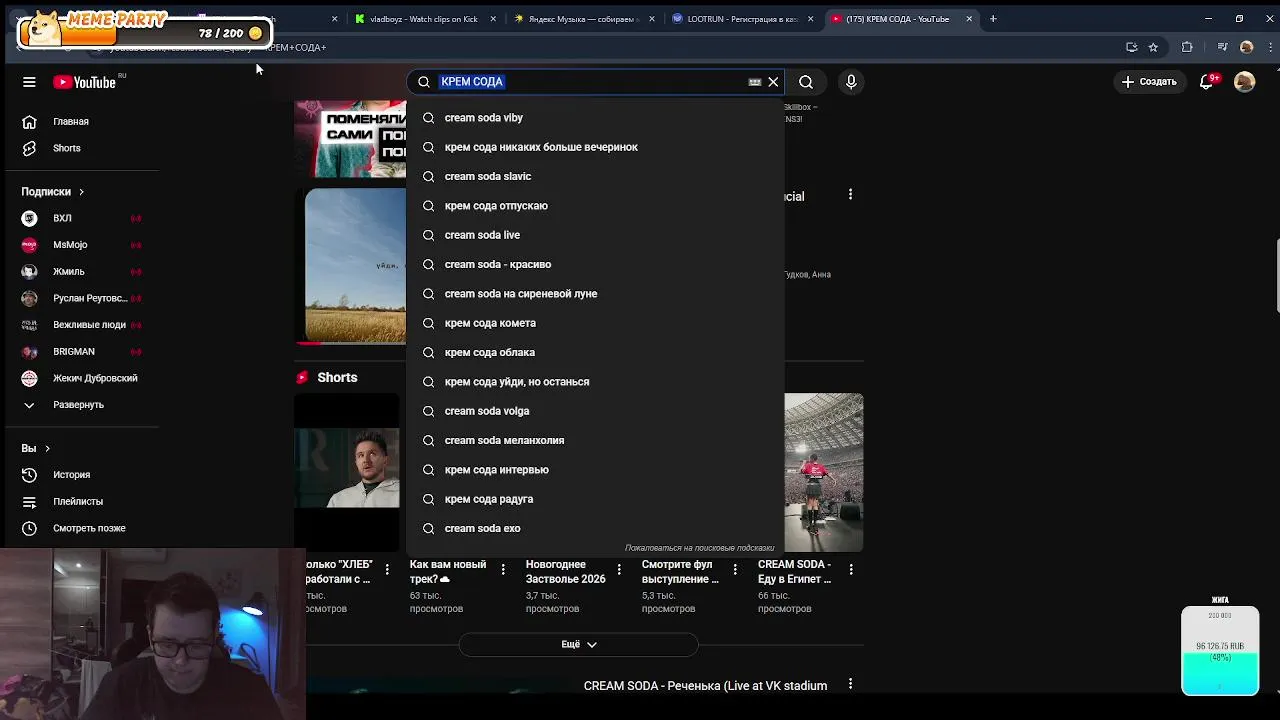The height and width of the screenshot is (720, 1280).
Task: Close the Яндекс Музыка tab
Action: point(652,19)
